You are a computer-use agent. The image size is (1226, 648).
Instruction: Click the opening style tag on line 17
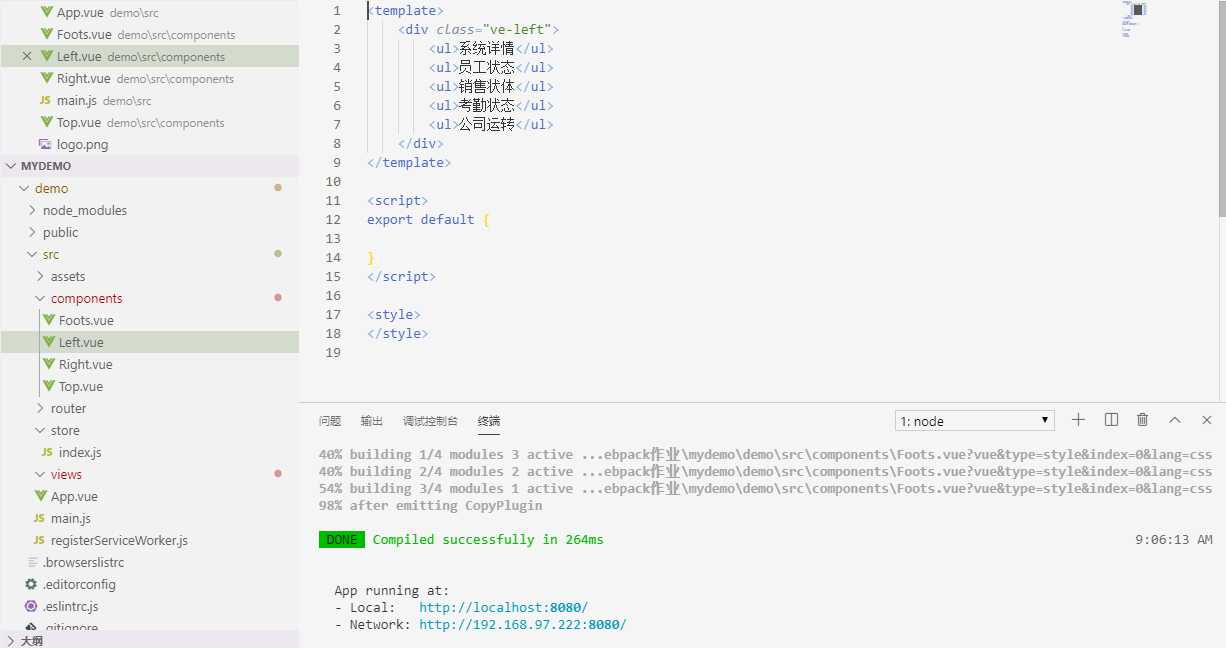tap(394, 314)
